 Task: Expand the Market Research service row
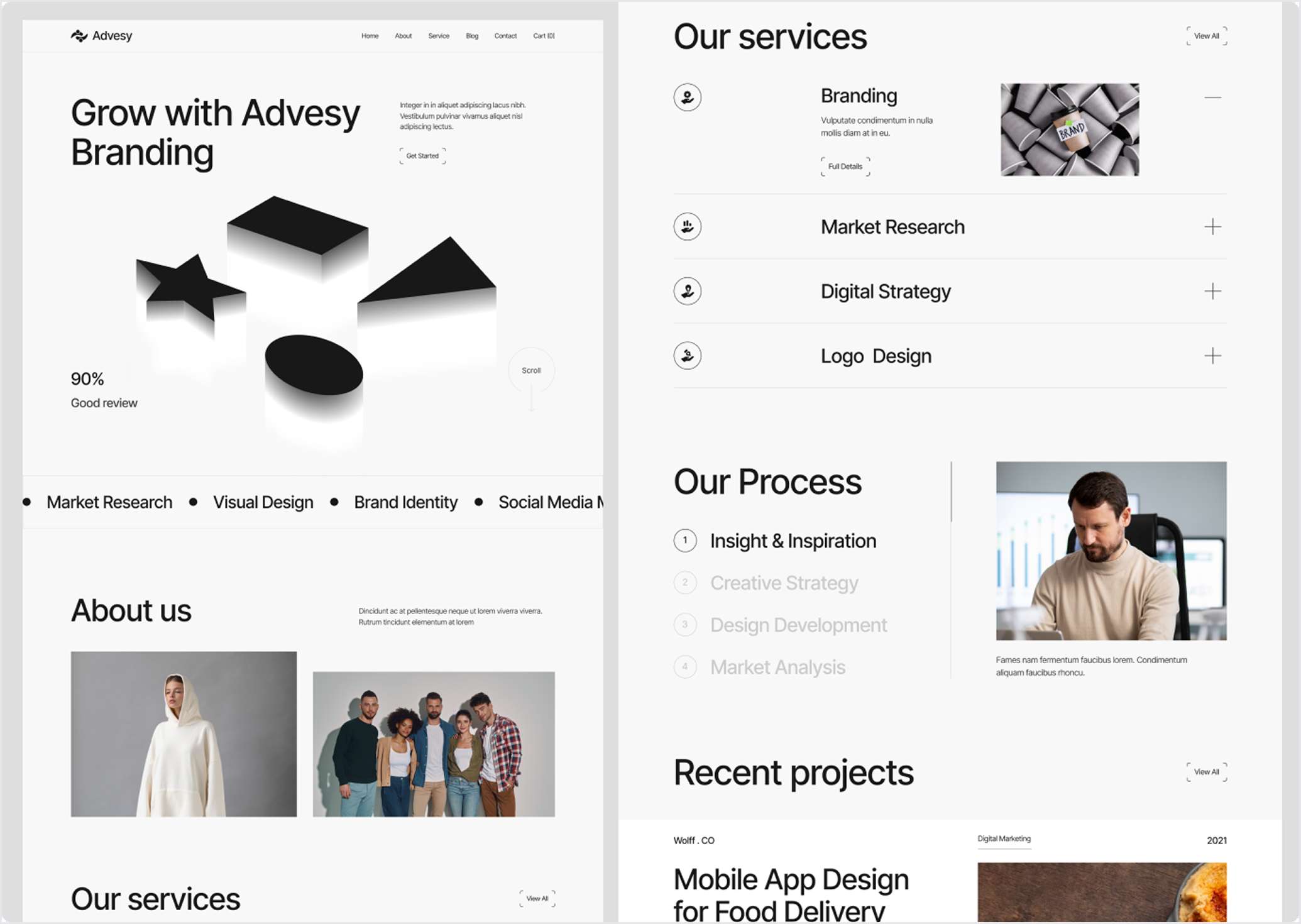pos(1212,226)
